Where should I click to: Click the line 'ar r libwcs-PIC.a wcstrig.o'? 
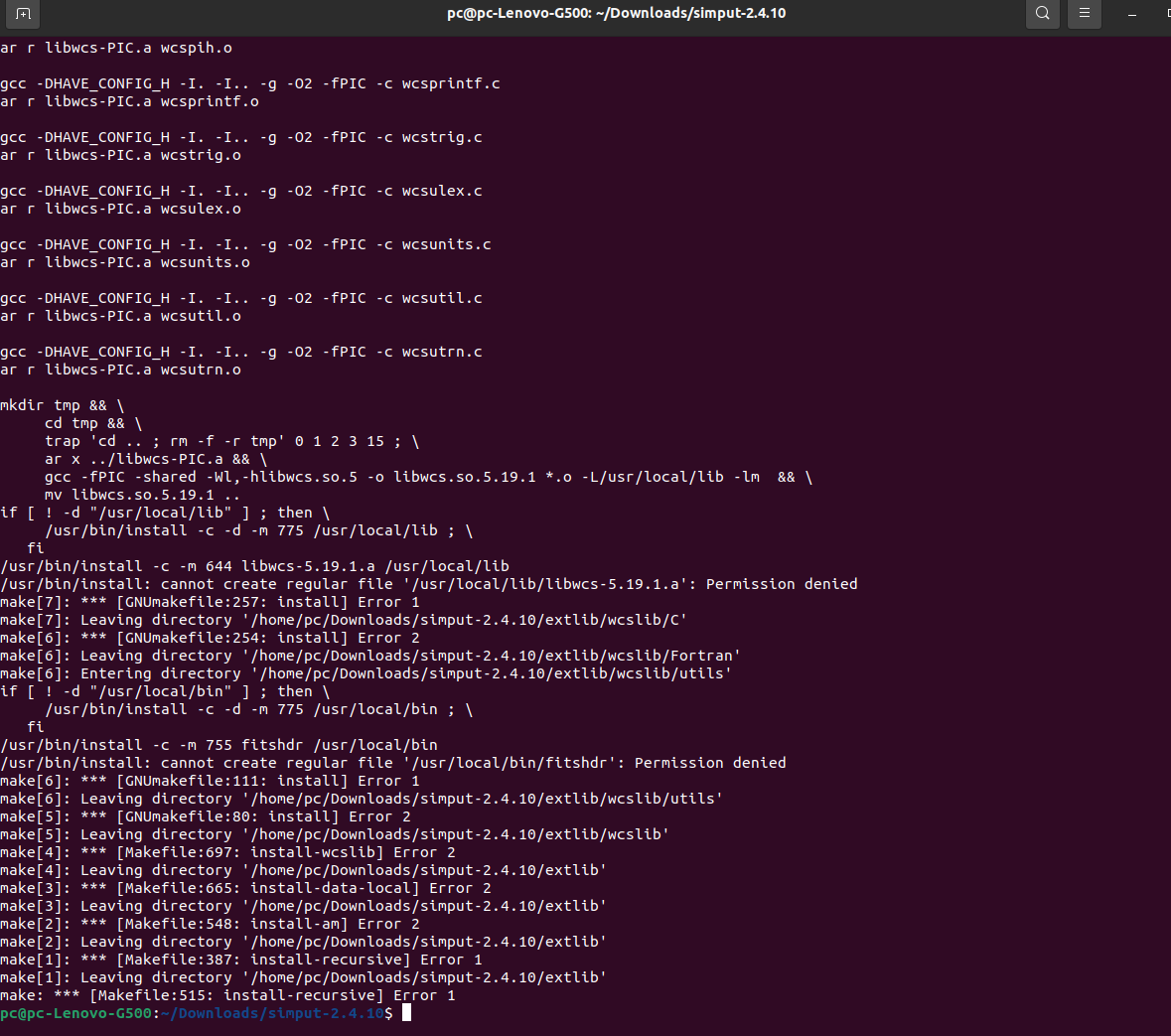tap(120, 155)
